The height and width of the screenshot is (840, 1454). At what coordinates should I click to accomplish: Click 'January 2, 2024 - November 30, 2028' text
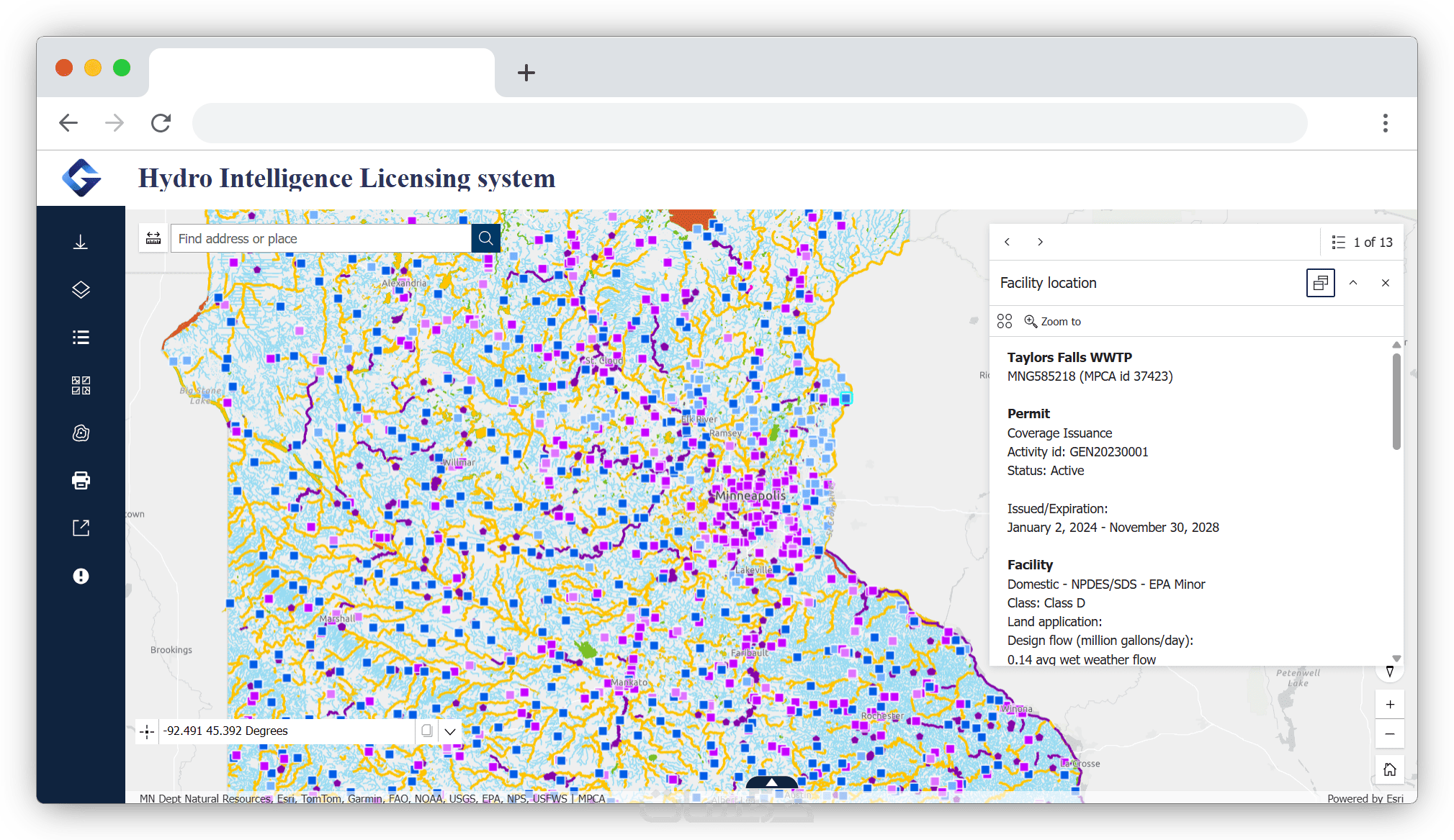[1113, 528]
